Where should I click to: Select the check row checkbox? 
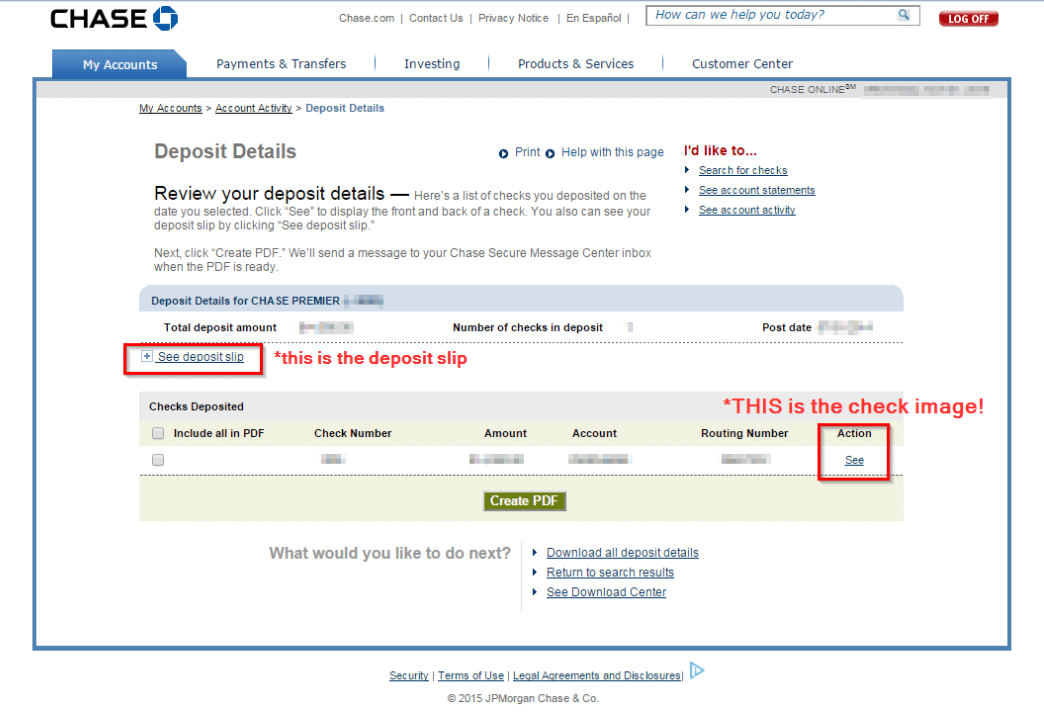[x=158, y=460]
